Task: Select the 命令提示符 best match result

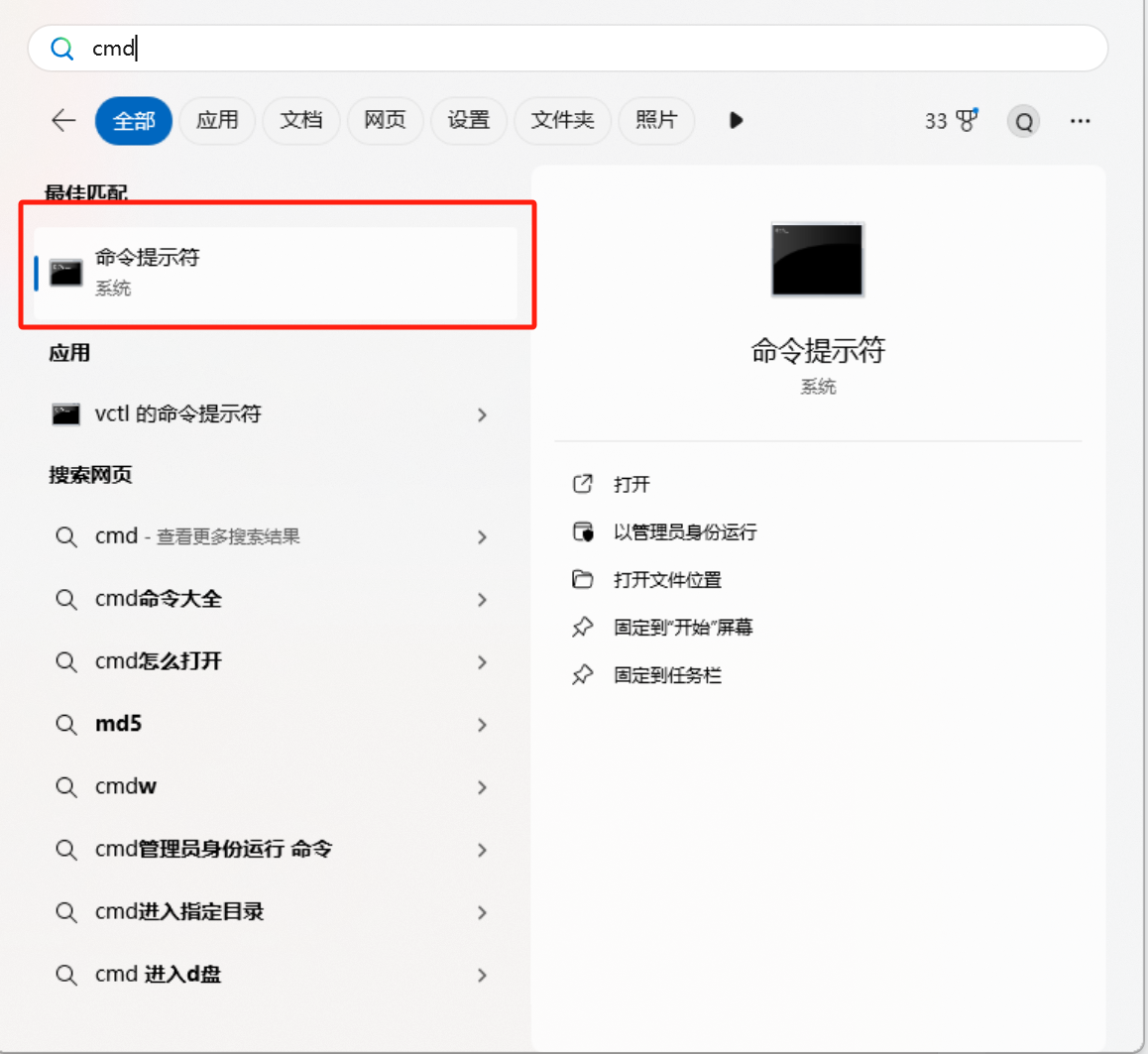Action: pos(276,273)
